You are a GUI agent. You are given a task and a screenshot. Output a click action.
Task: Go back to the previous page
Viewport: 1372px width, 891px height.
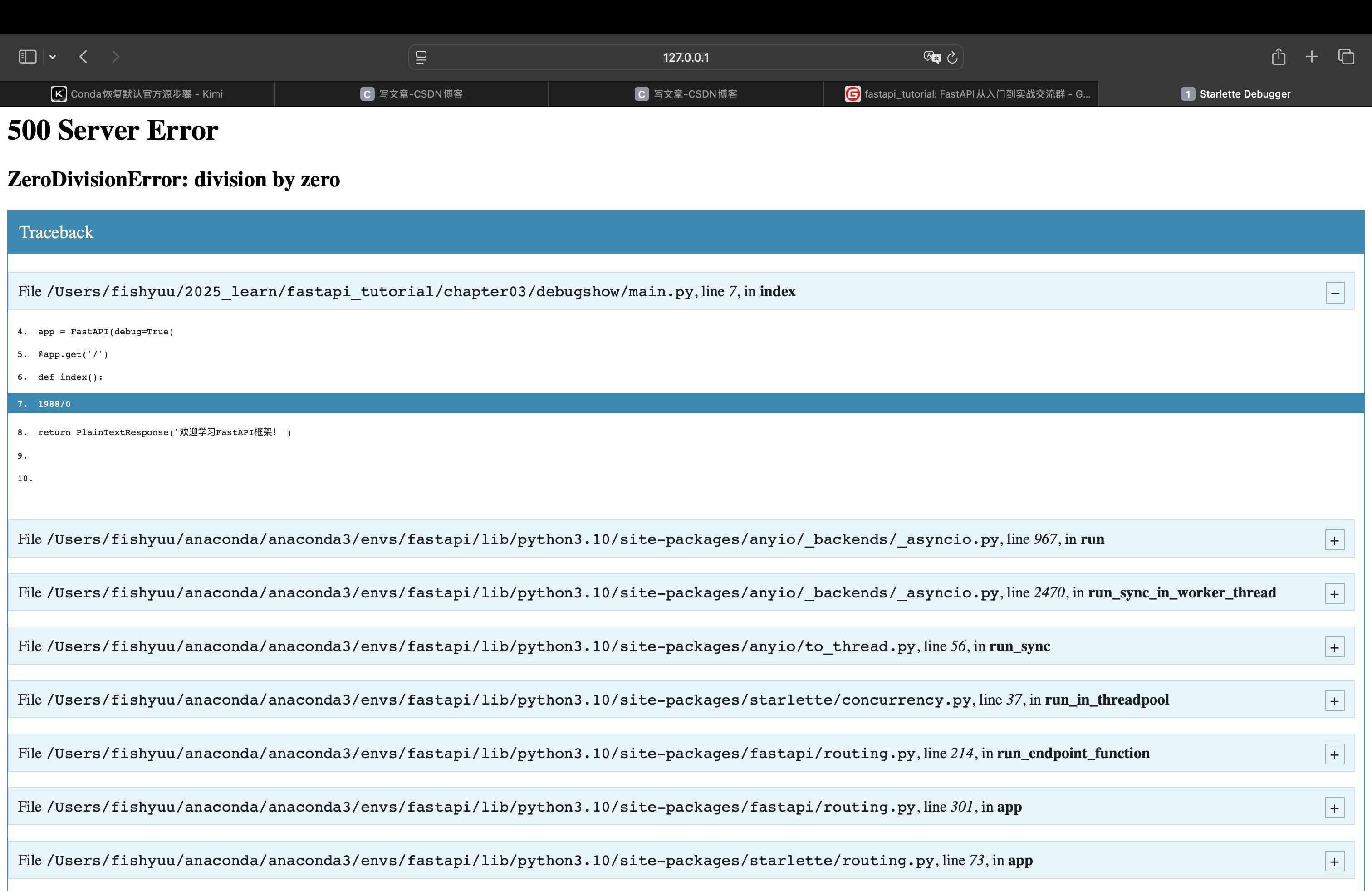point(83,56)
